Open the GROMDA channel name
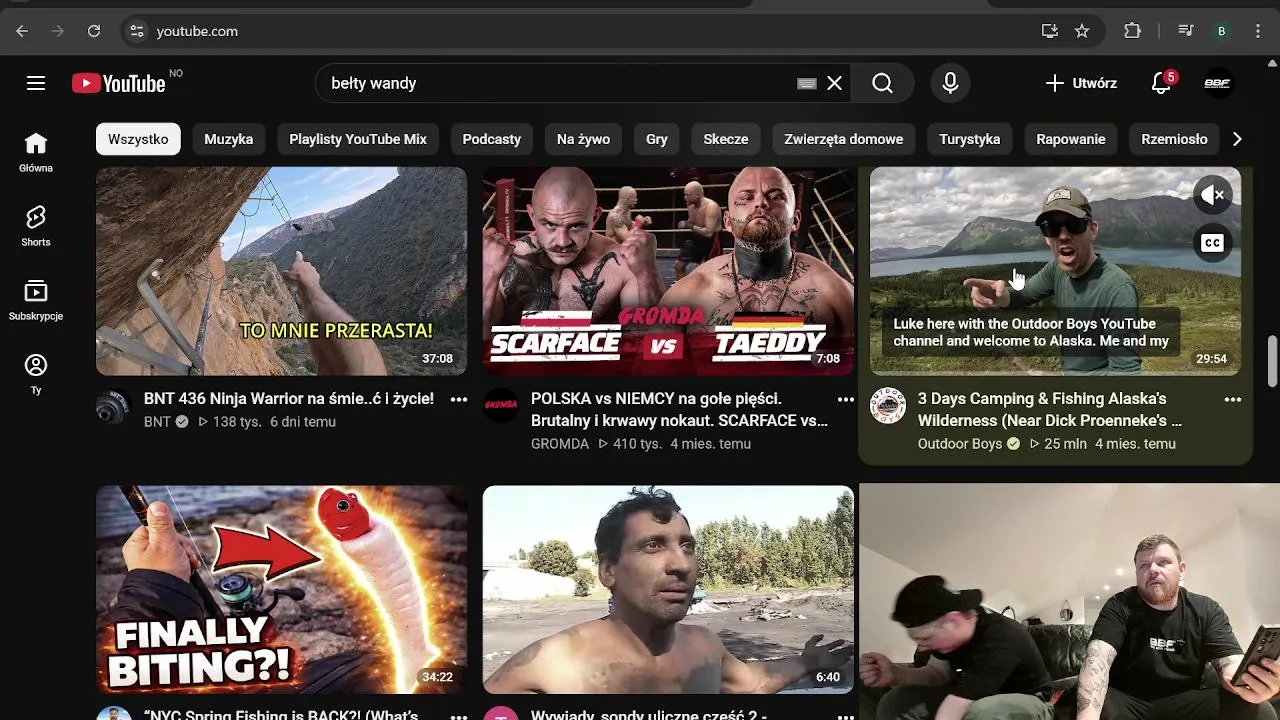The image size is (1280, 720). [x=560, y=444]
